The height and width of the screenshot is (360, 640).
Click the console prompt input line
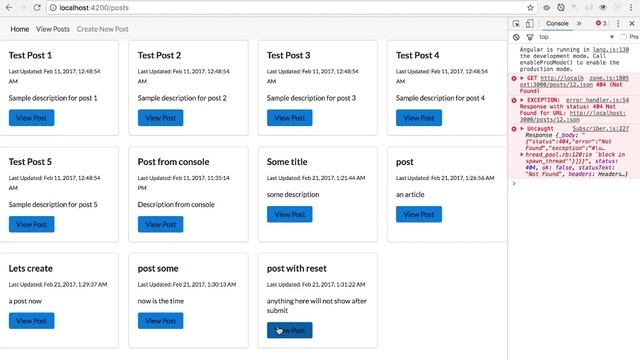[576, 184]
